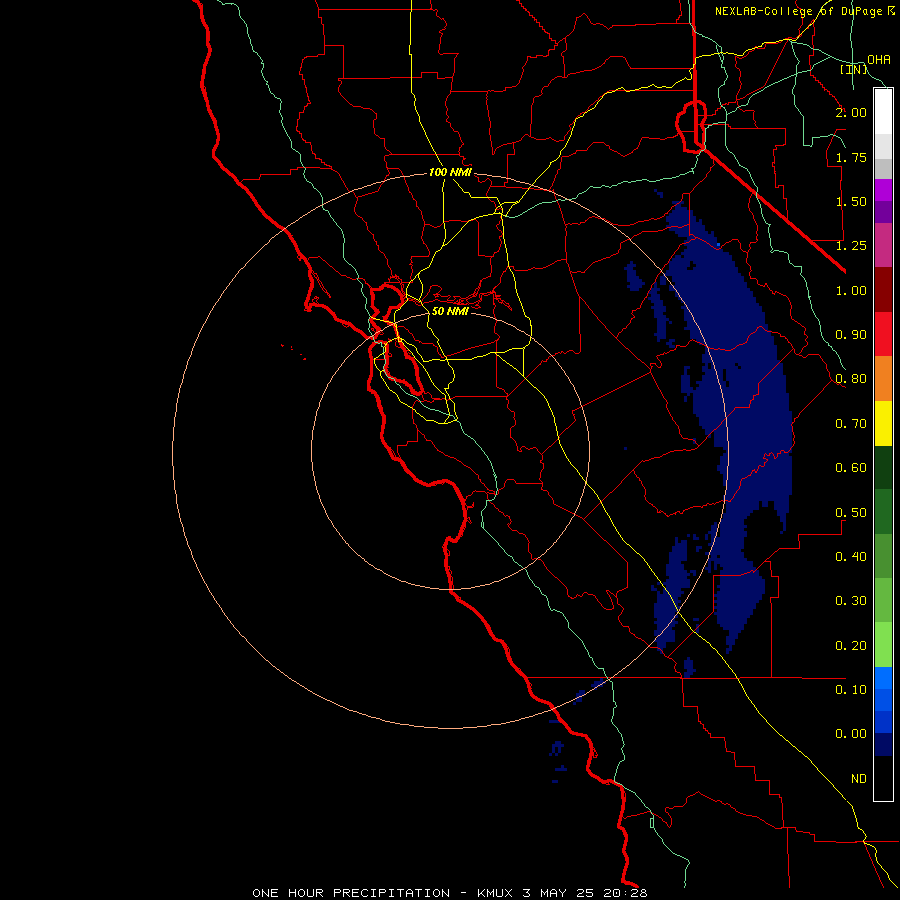The height and width of the screenshot is (900, 900).
Task: Pick the dark green swatch beside 0.60
Action: 883,468
